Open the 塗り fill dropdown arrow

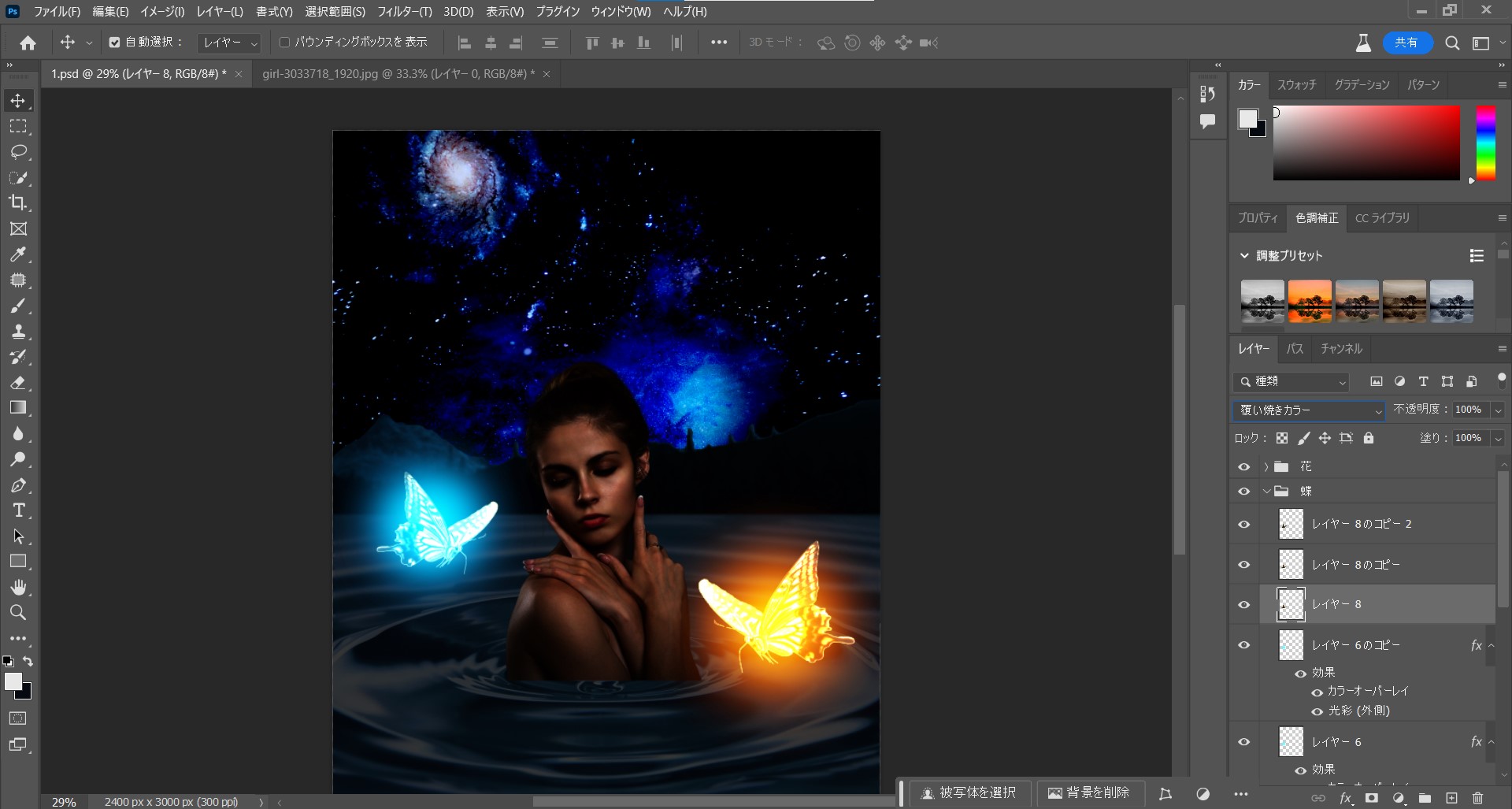click(x=1498, y=438)
